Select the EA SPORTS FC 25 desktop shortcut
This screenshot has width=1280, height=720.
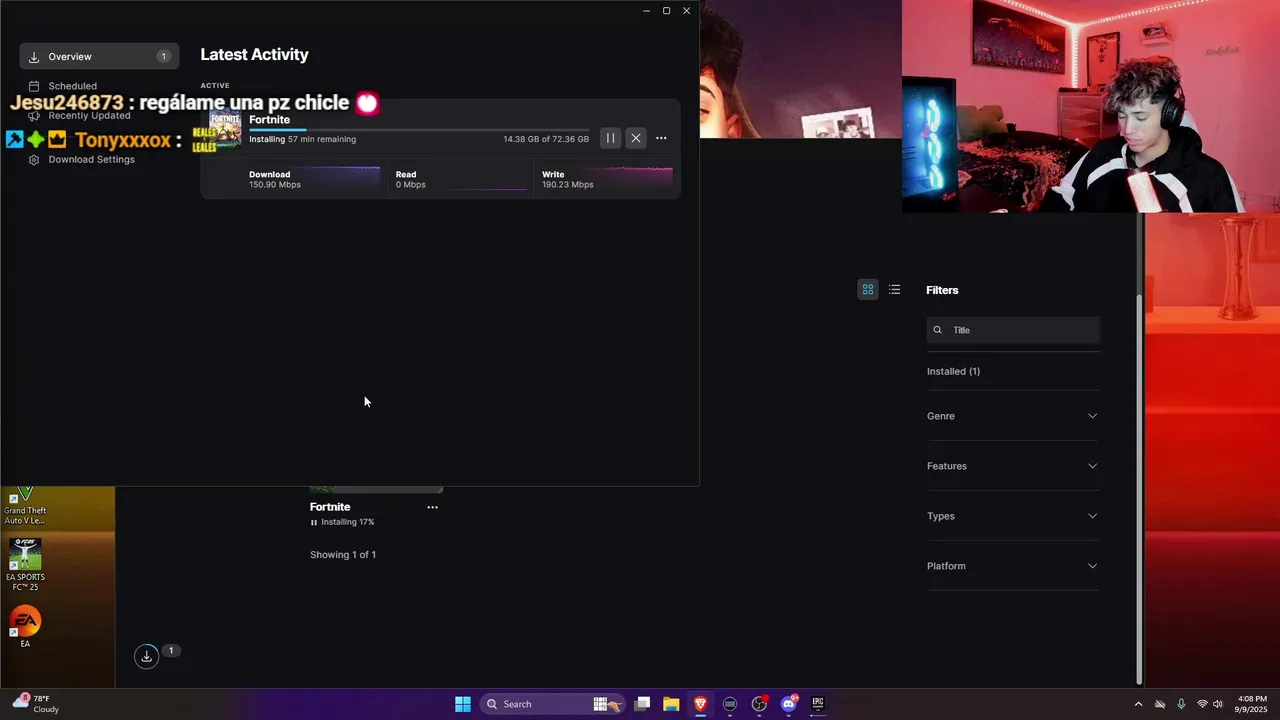coord(25,565)
